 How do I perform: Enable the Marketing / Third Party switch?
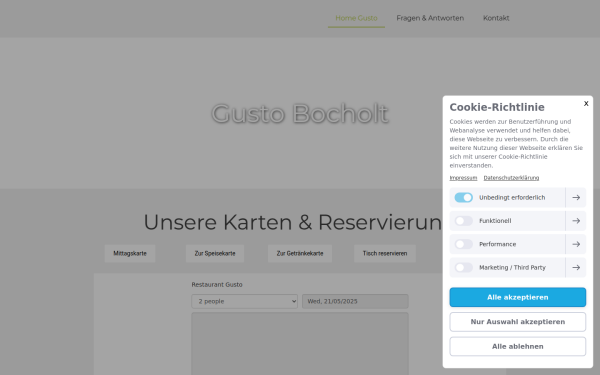click(x=463, y=267)
